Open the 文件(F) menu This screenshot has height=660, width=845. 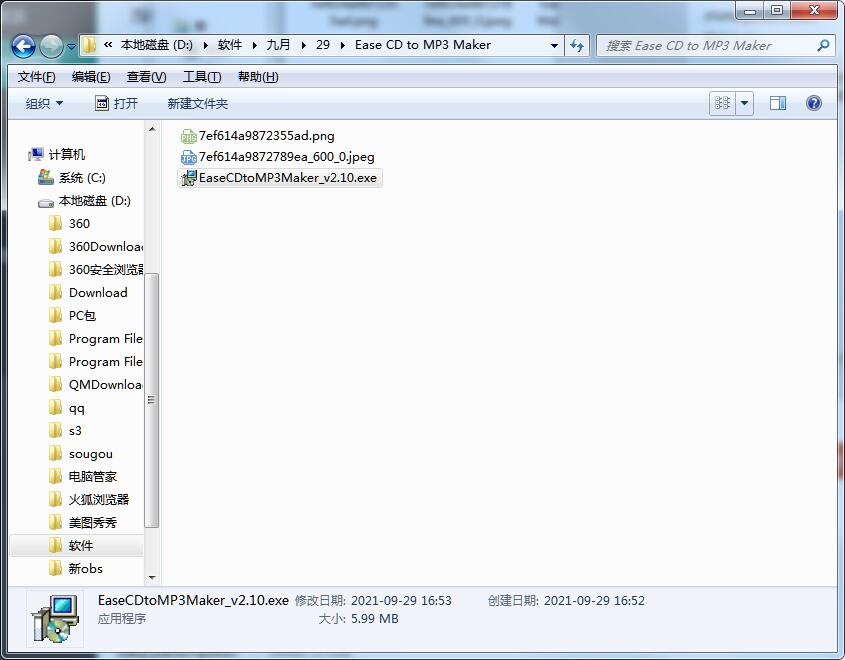pyautogui.click(x=36, y=77)
